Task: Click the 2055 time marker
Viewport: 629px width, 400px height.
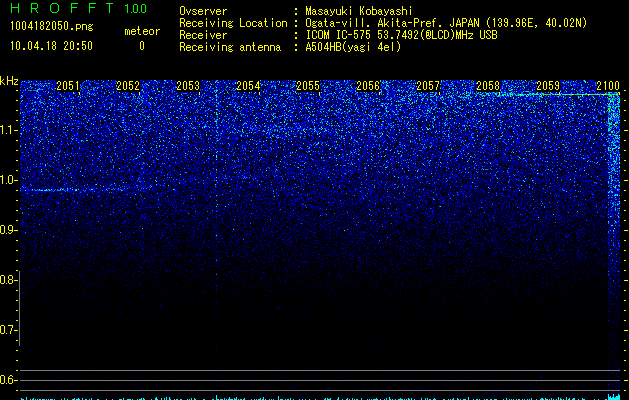Action: tap(308, 85)
